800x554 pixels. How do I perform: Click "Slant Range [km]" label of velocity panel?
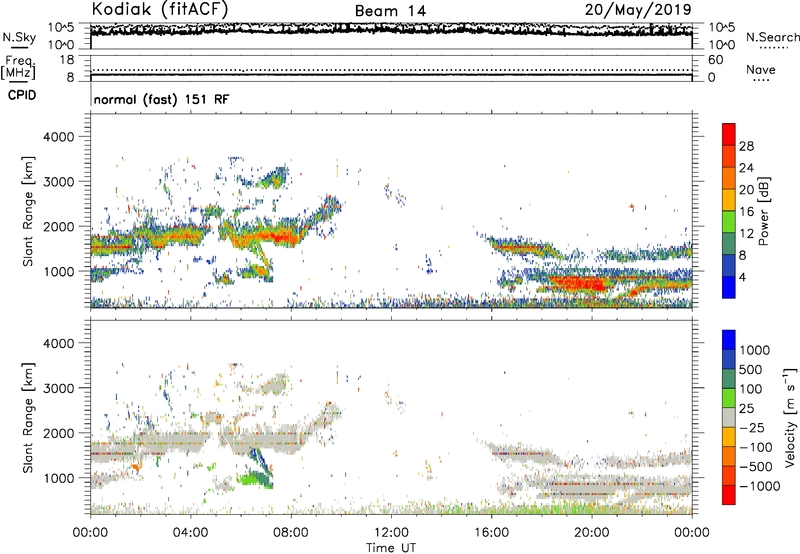click(28, 418)
